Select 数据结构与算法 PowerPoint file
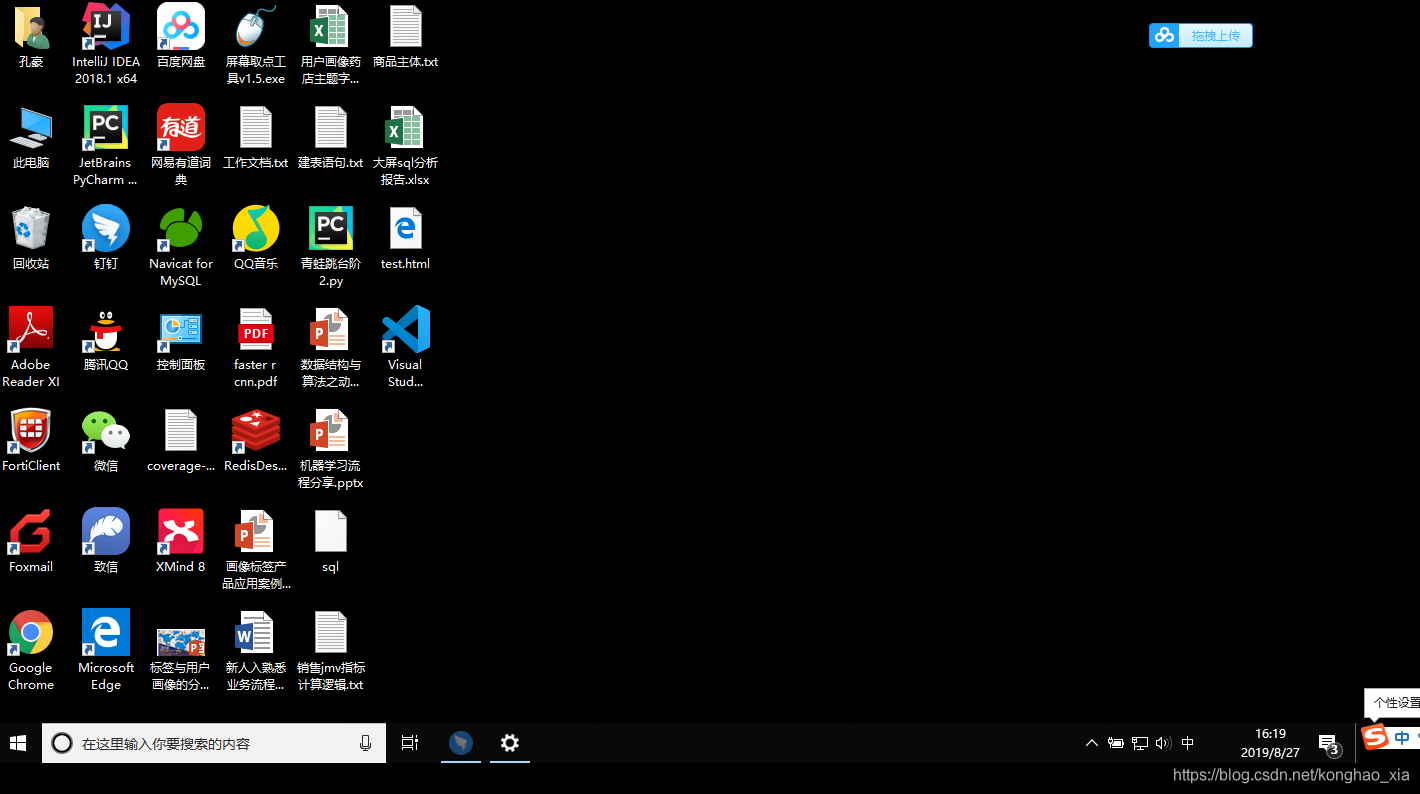The image size is (1420, 794). click(330, 347)
